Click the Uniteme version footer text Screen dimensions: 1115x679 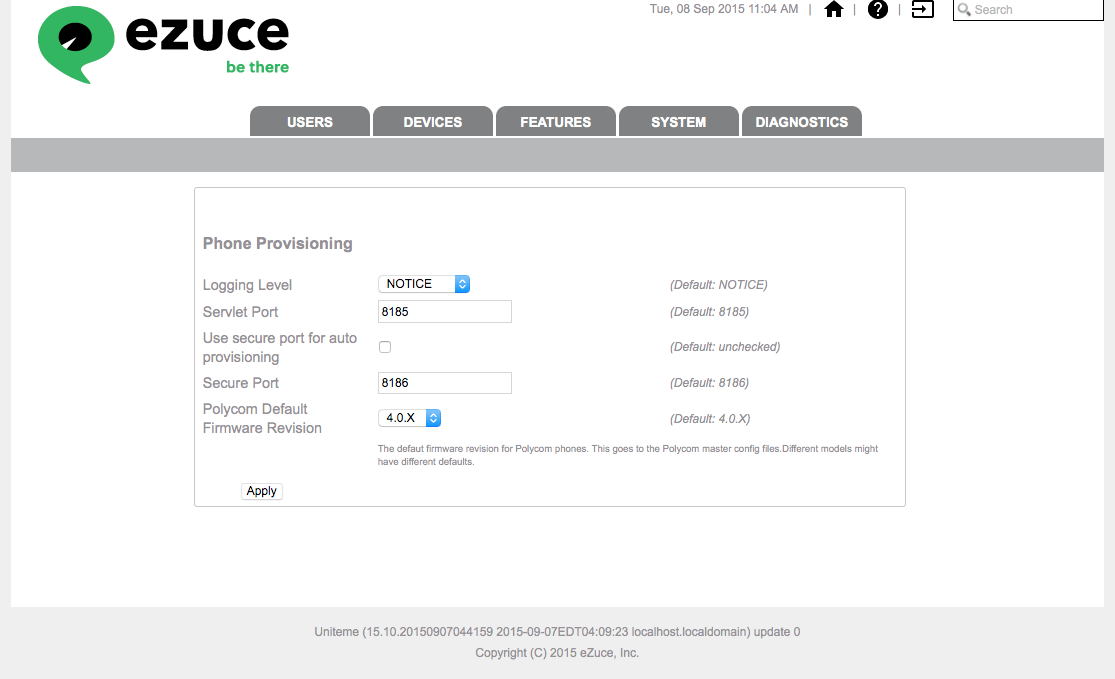557,631
